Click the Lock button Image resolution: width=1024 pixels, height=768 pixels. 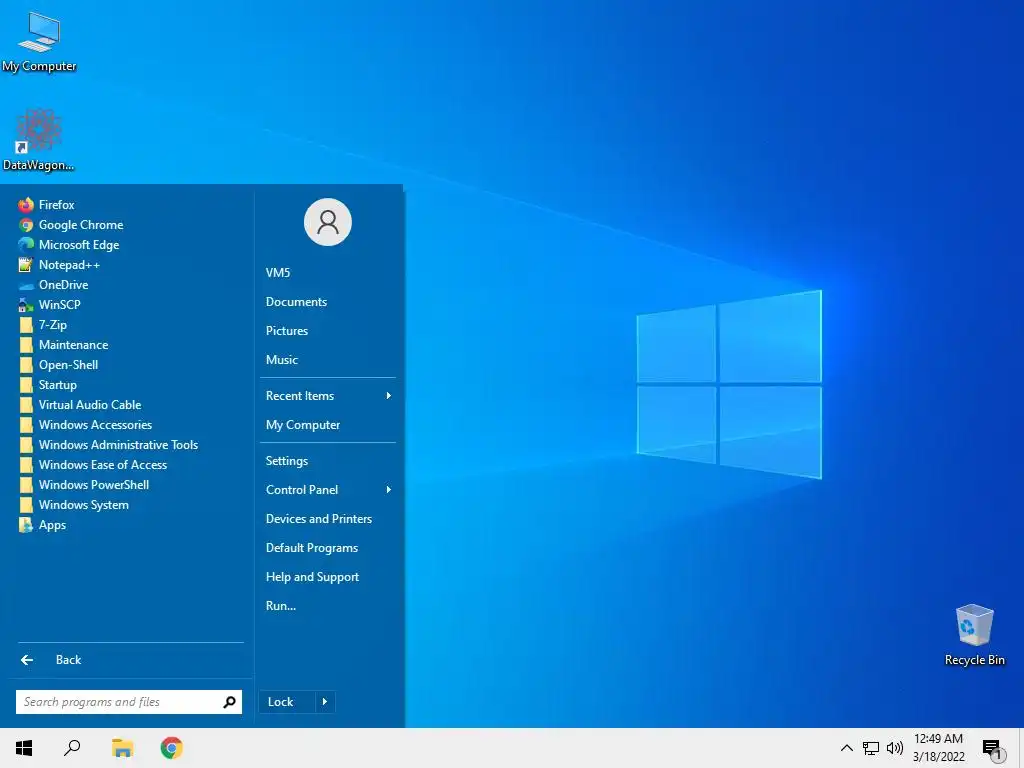click(287, 702)
